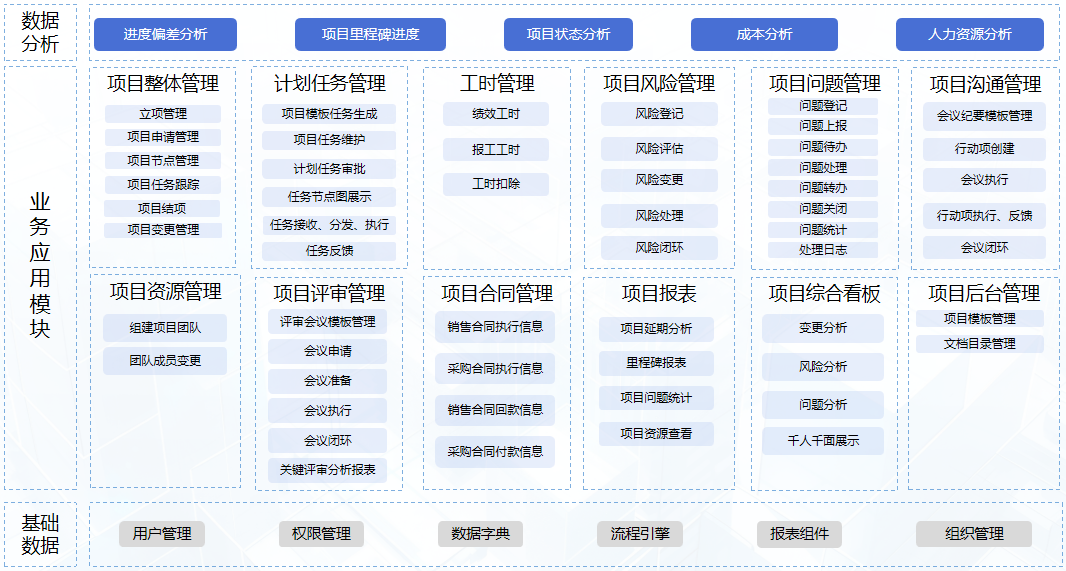
Task: Select 会议纪要模板管理
Action: (984, 116)
